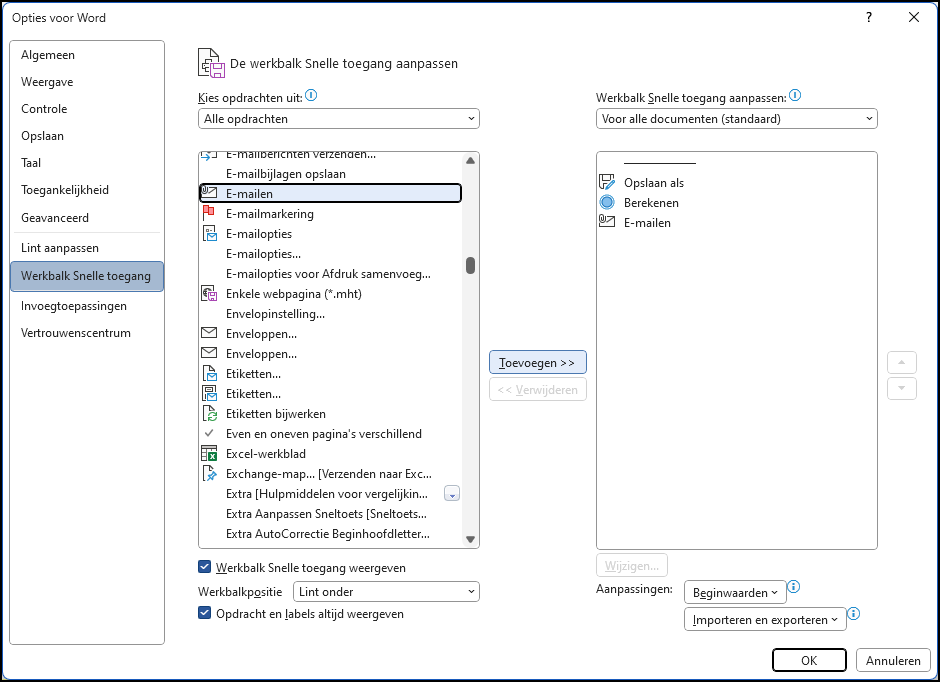Expand the Beginwaarden dropdown button

735,592
